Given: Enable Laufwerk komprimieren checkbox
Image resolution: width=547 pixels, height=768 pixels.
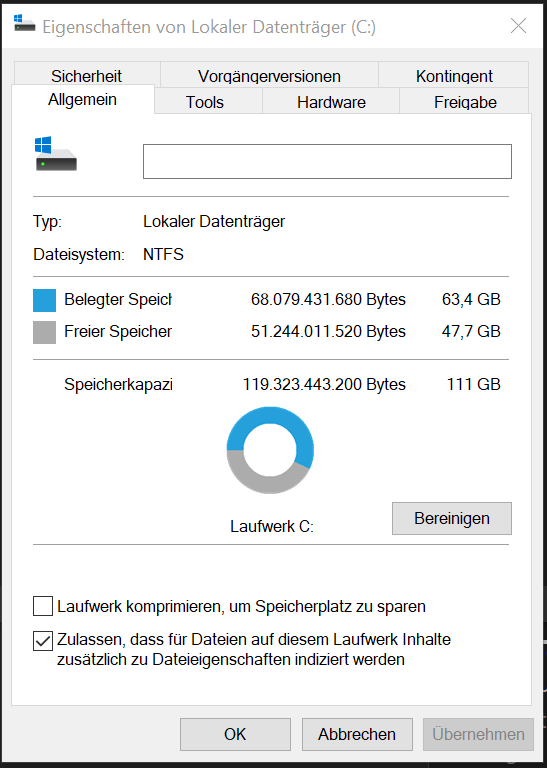Looking at the screenshot, I should [x=43, y=606].
